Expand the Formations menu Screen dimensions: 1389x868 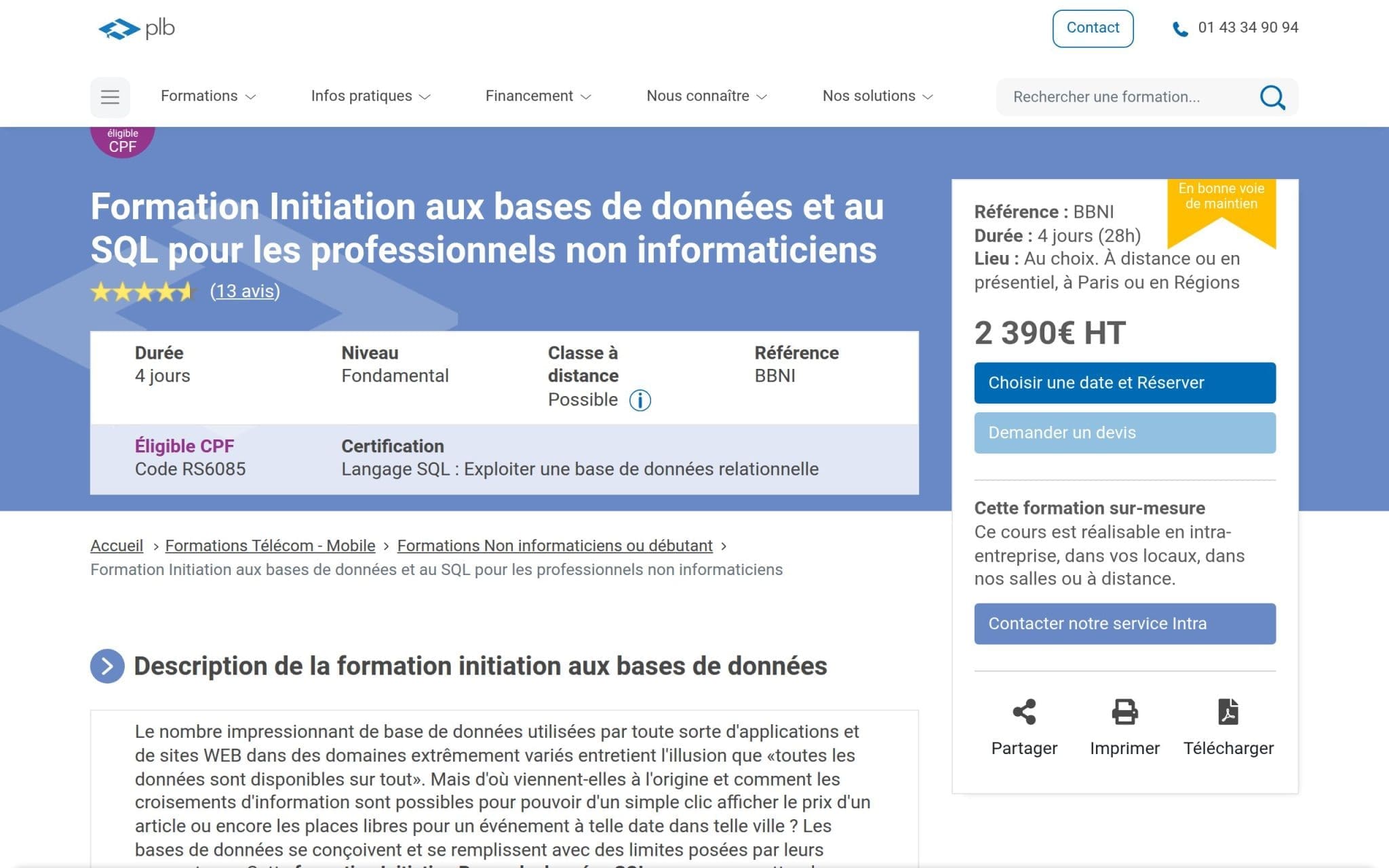click(208, 96)
